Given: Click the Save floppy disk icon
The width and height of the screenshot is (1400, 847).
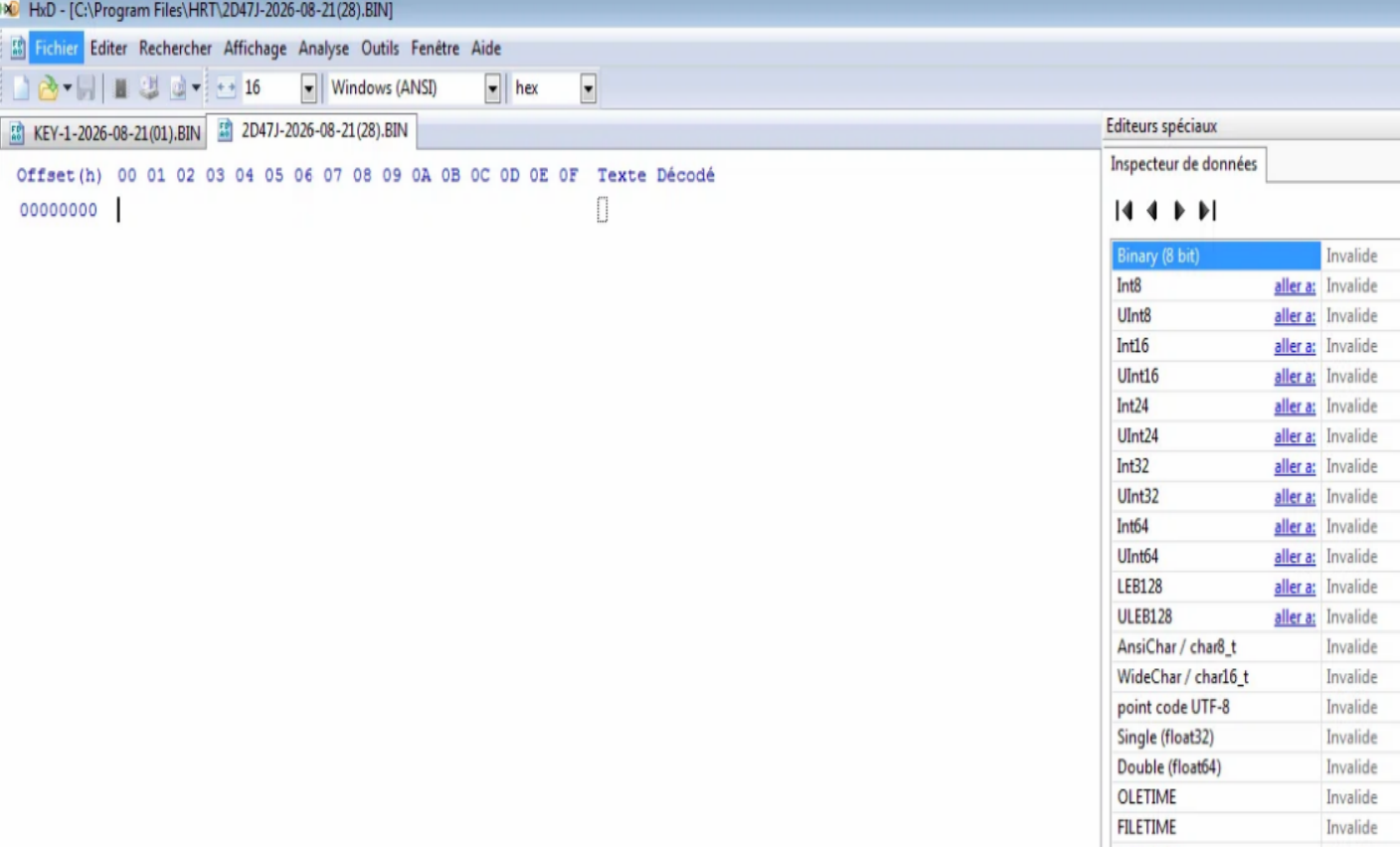Looking at the screenshot, I should pyautogui.click(x=87, y=88).
